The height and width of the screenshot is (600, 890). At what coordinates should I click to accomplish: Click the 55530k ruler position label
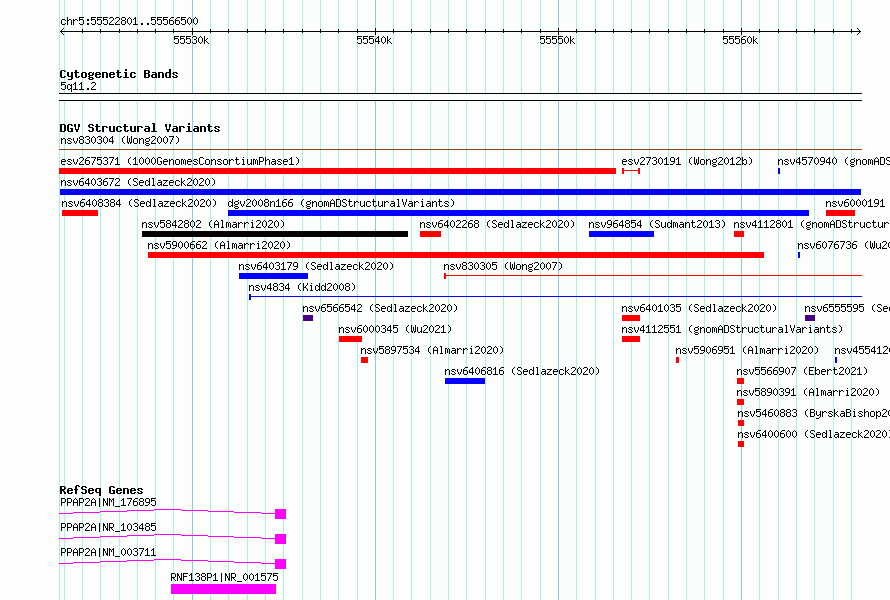[x=191, y=40]
